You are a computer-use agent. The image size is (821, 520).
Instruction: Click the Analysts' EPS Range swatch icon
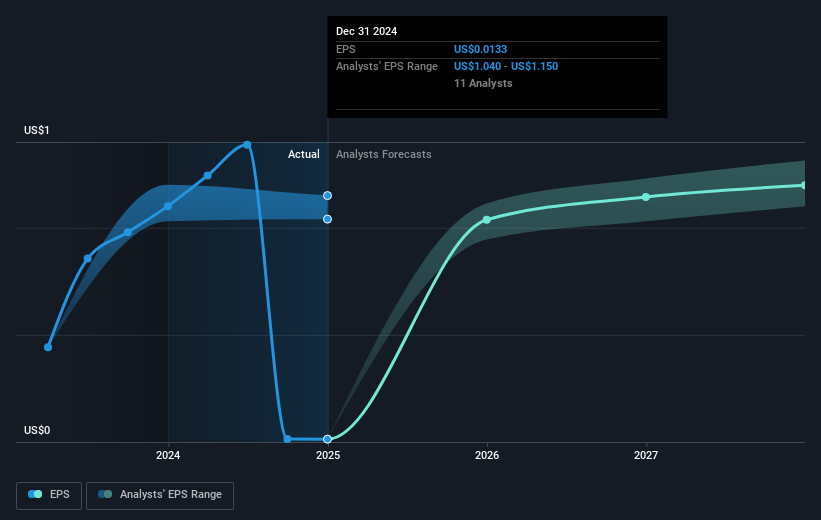pyautogui.click(x=105, y=494)
